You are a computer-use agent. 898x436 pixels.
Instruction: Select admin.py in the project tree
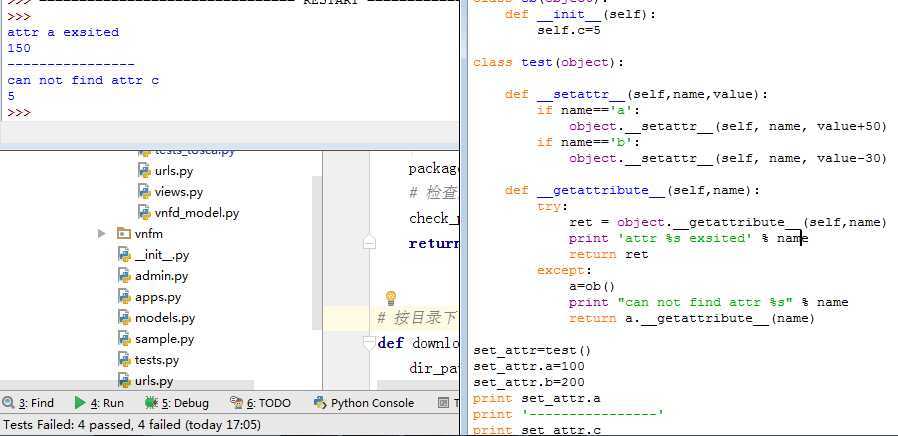point(162,276)
